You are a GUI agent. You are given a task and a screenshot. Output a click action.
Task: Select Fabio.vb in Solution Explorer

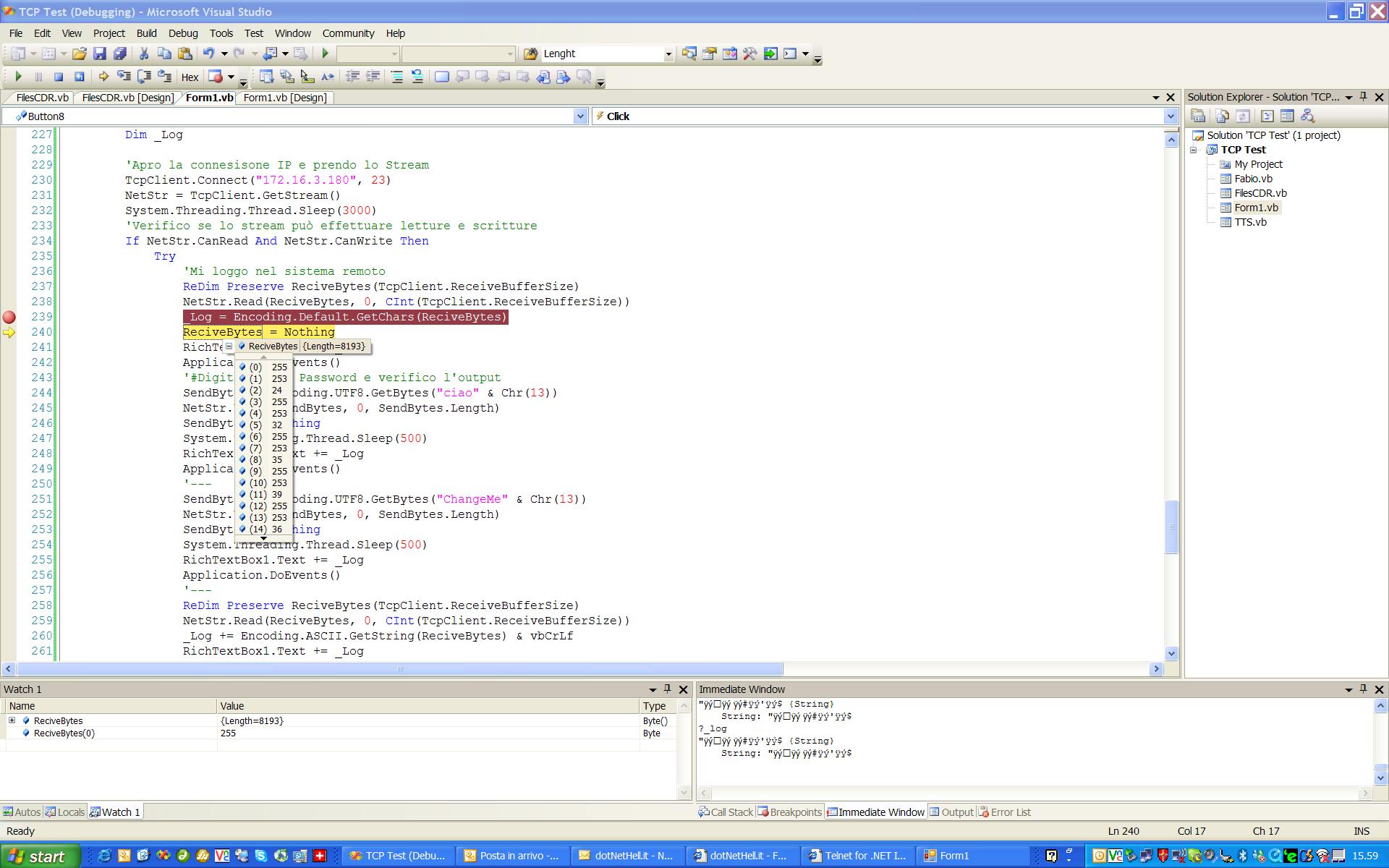(x=1253, y=179)
